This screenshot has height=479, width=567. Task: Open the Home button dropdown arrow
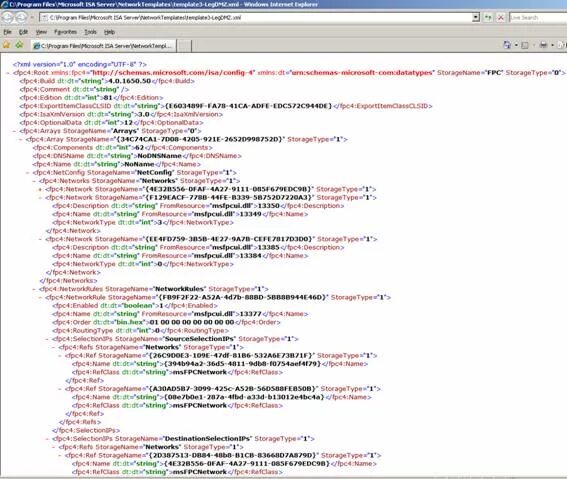coord(516,45)
